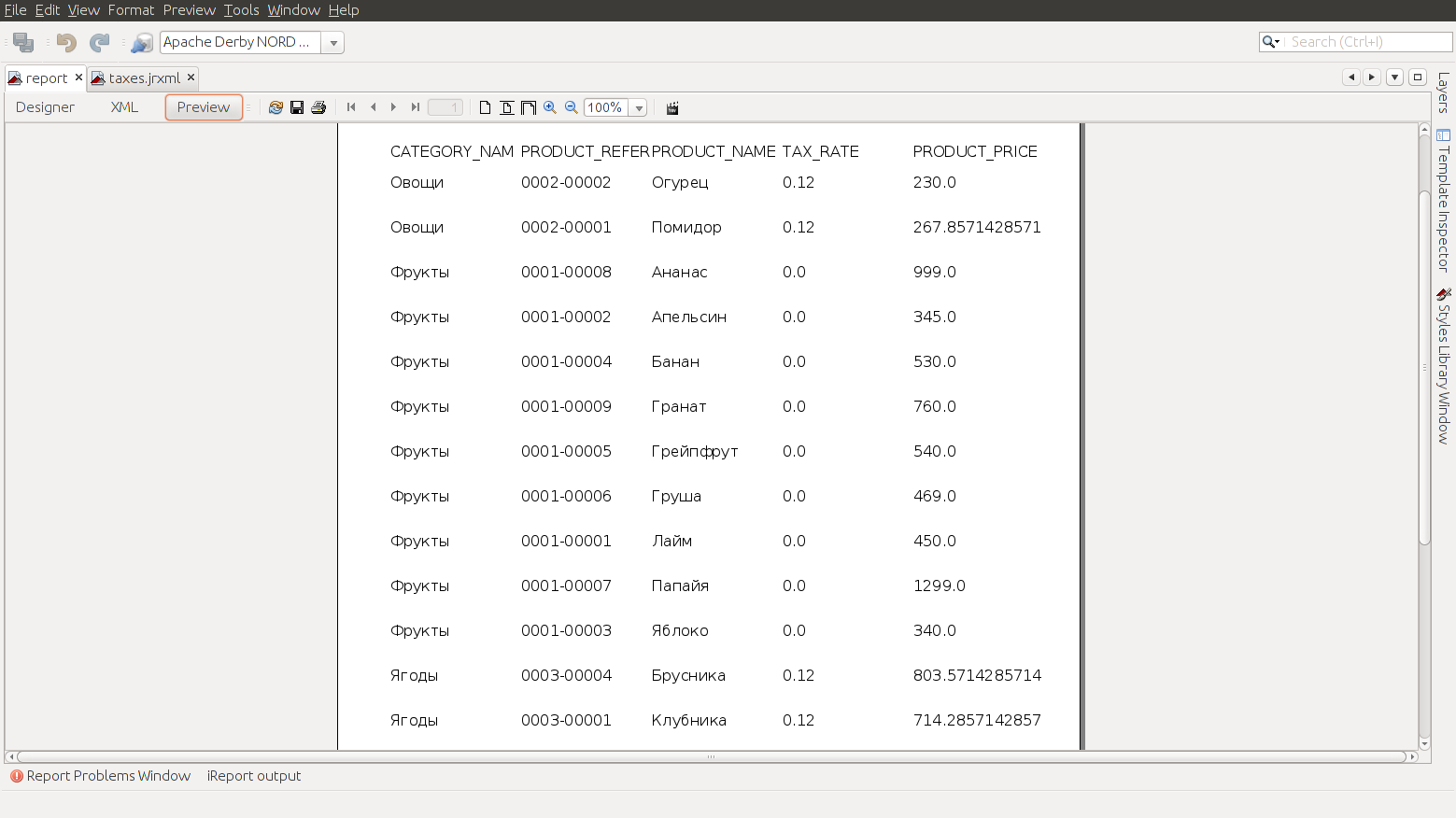Save the previewed report with the floppy icon
The height and width of the screenshot is (818, 1456).
[x=297, y=107]
